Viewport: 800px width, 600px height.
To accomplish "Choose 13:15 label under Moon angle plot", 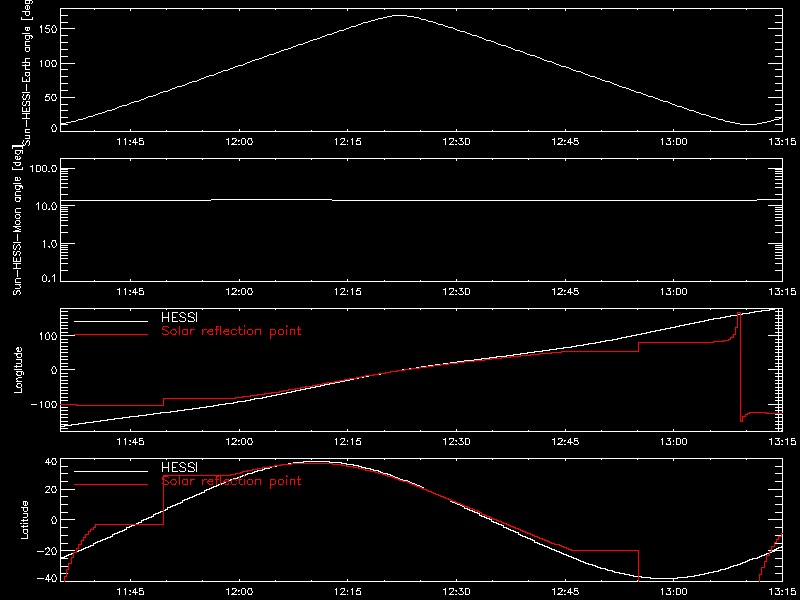I will [x=782, y=292].
